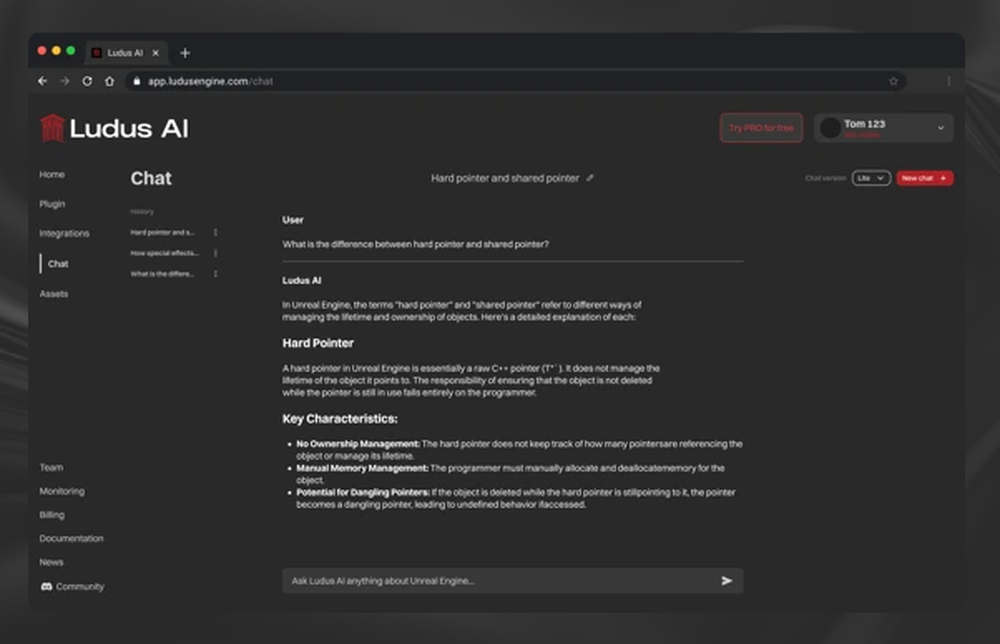Open 'What is the differe...' history chat

(x=163, y=274)
